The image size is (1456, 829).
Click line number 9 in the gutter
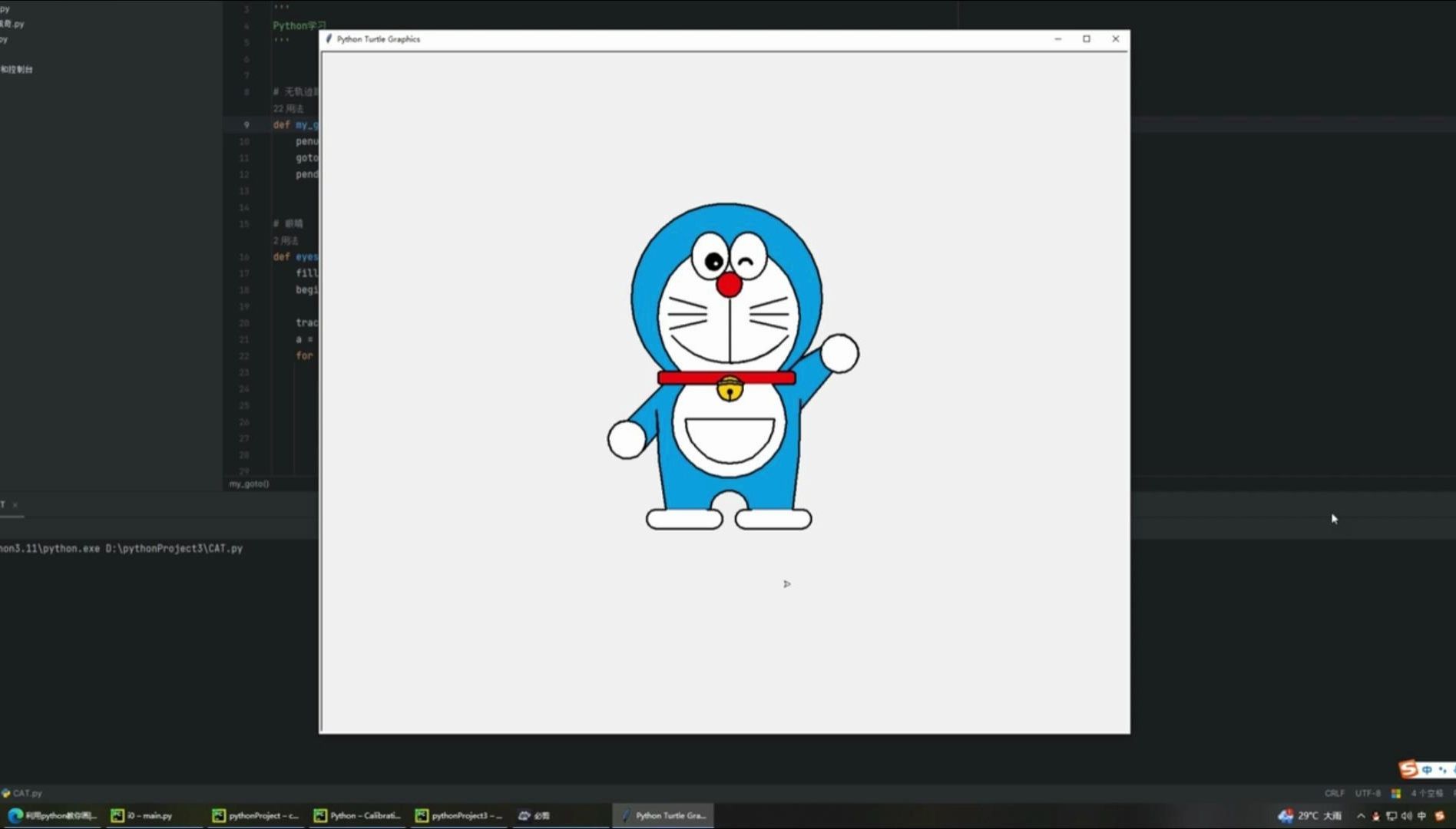[x=246, y=124]
